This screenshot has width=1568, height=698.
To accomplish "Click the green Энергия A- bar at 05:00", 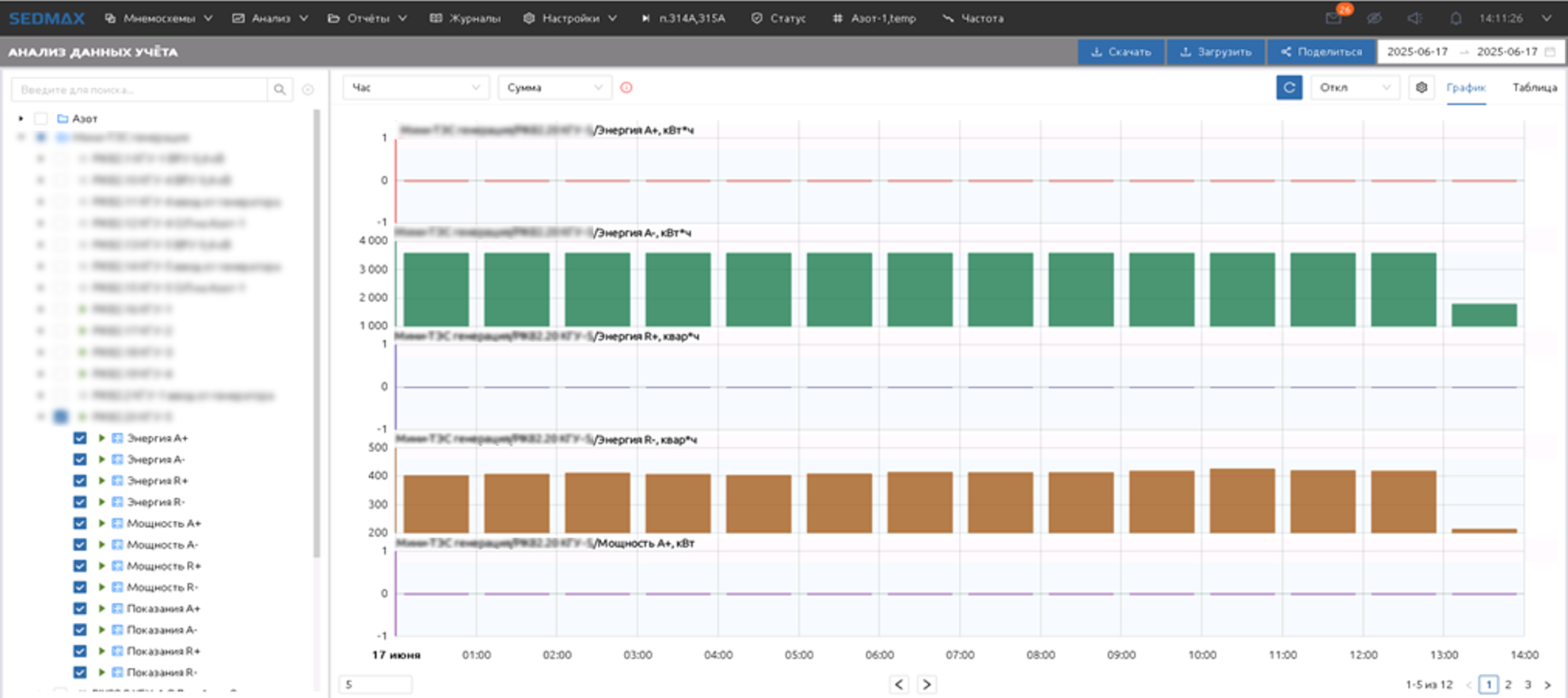I will click(839, 290).
